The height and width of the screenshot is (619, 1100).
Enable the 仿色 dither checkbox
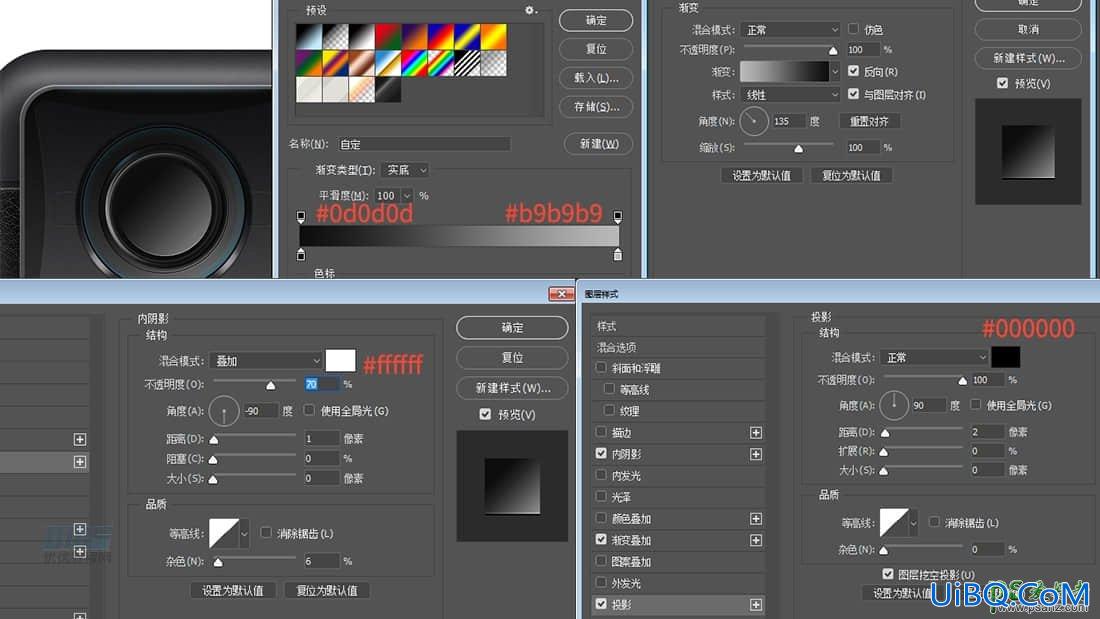[853, 29]
